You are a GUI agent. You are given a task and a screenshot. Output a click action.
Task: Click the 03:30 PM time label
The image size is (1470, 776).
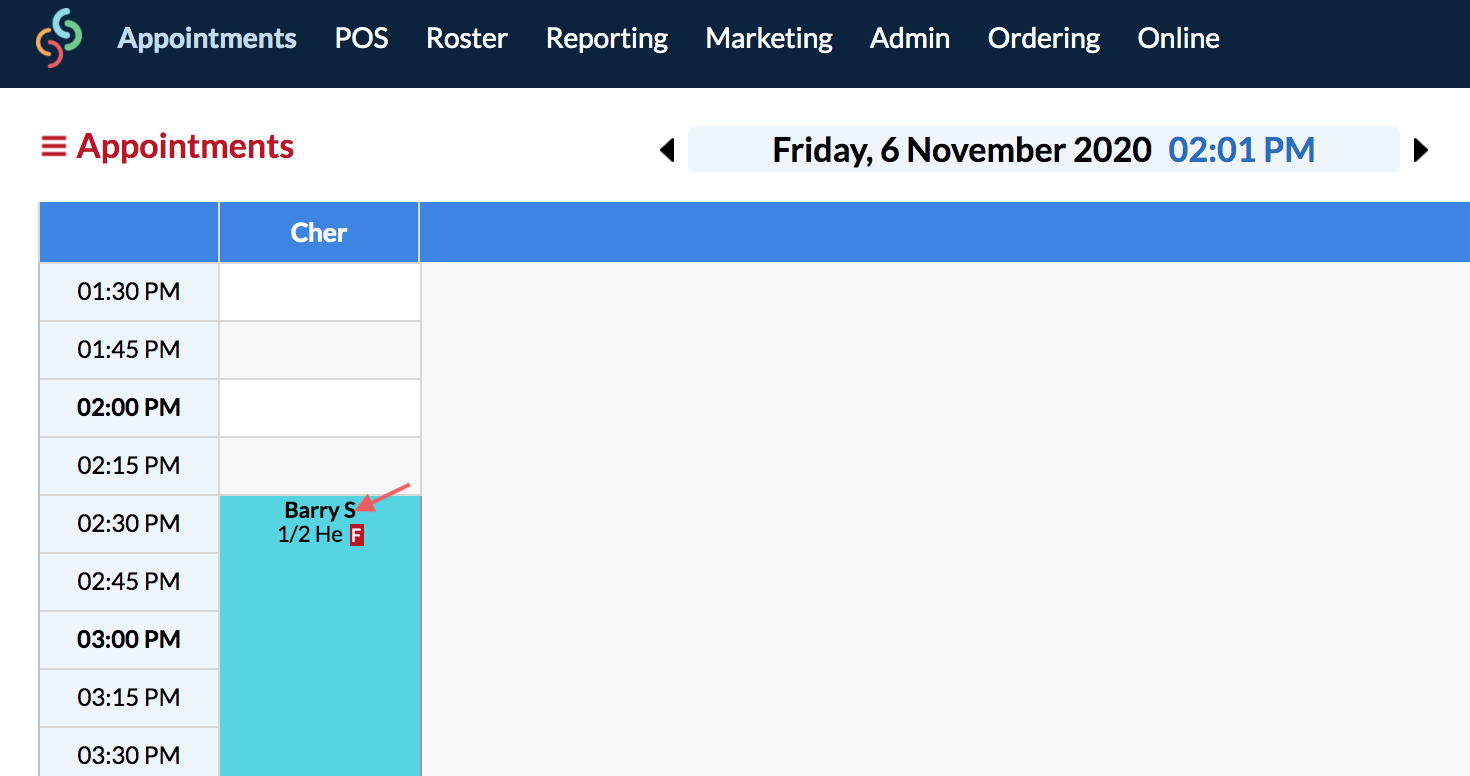point(129,755)
